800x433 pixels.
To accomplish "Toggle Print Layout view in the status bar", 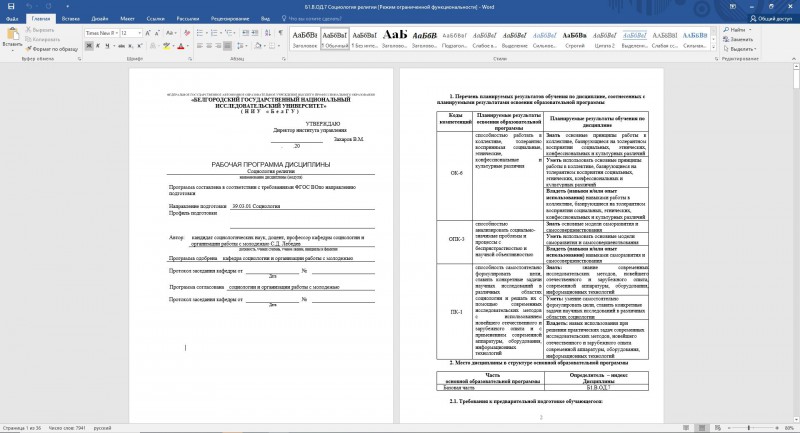I will point(702,428).
